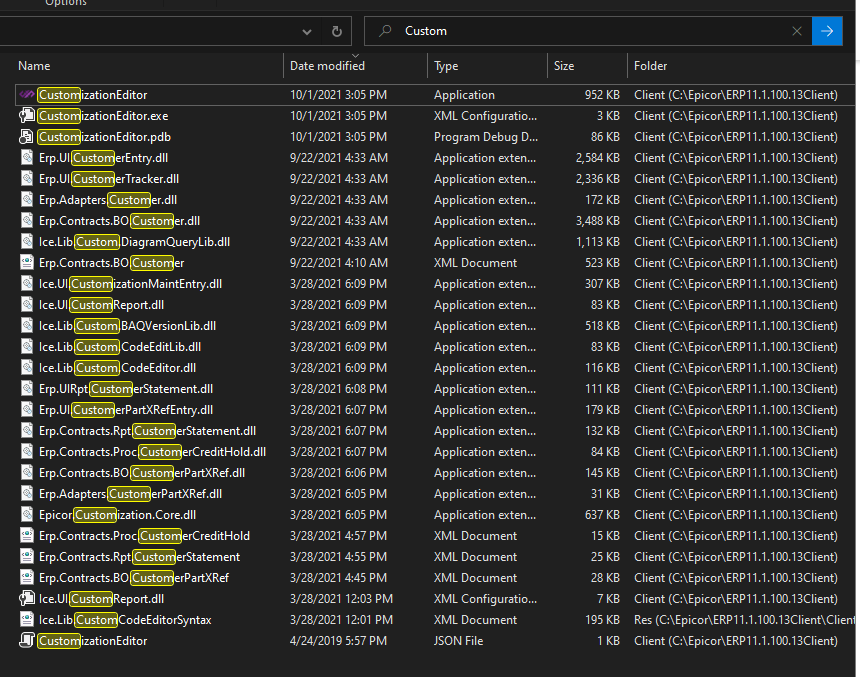The width and height of the screenshot is (860, 677).
Task: Select the Erp.Contracts.Rpt.CustomerStatement XML document name
Action: coord(139,557)
